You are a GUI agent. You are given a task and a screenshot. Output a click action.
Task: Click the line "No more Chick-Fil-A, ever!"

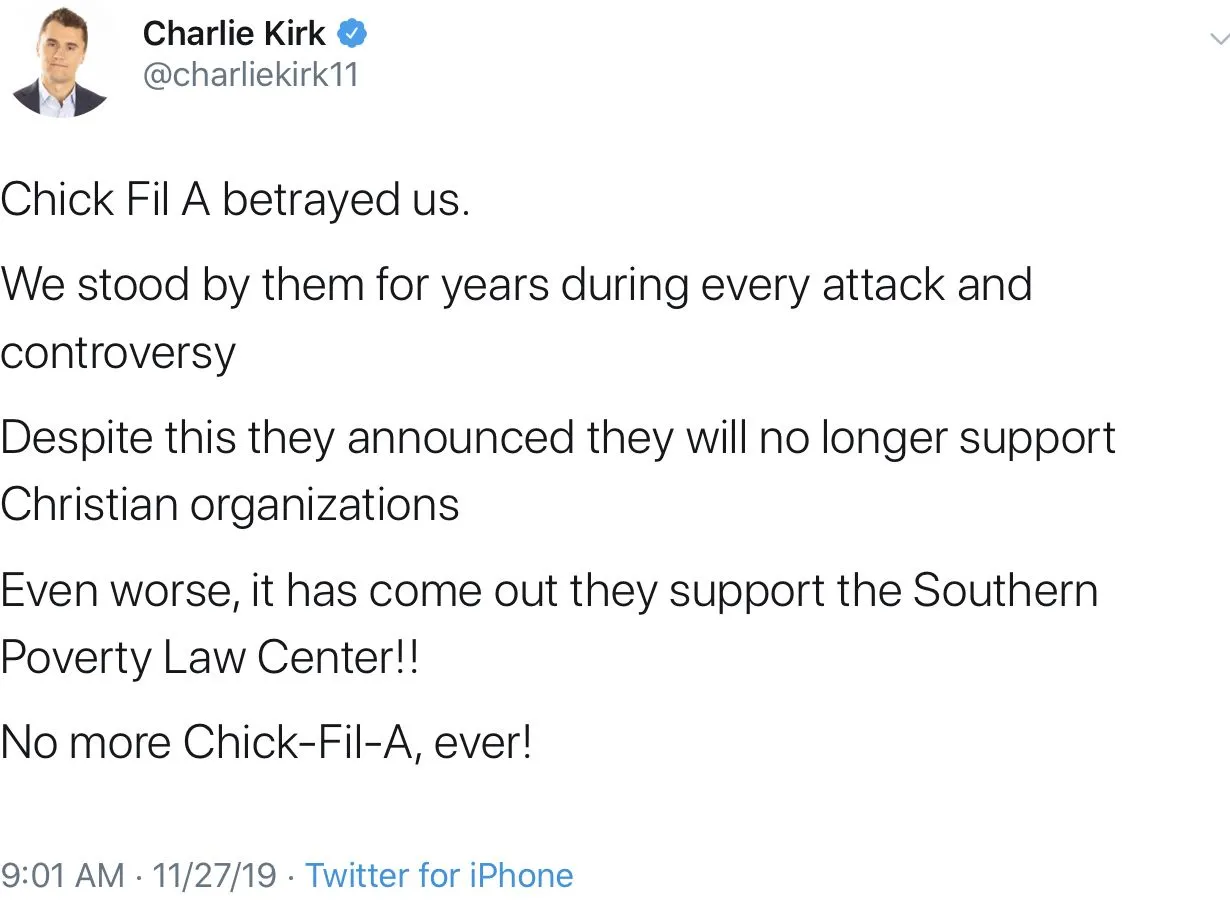coord(265,742)
